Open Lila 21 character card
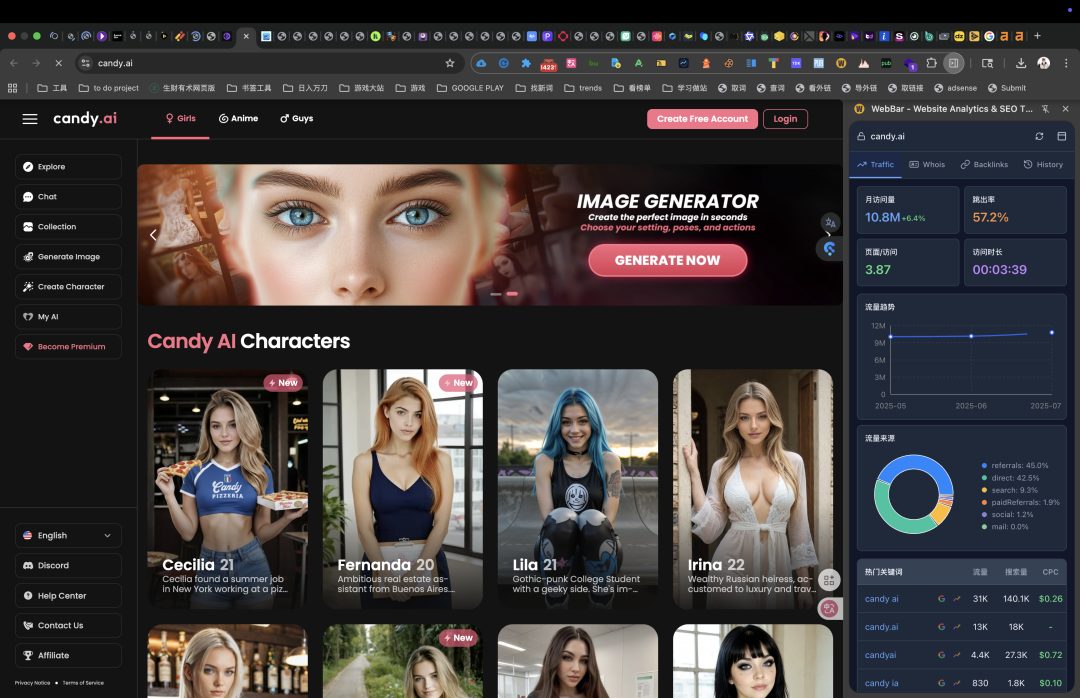Viewport: 1080px width, 698px height. 578,489
